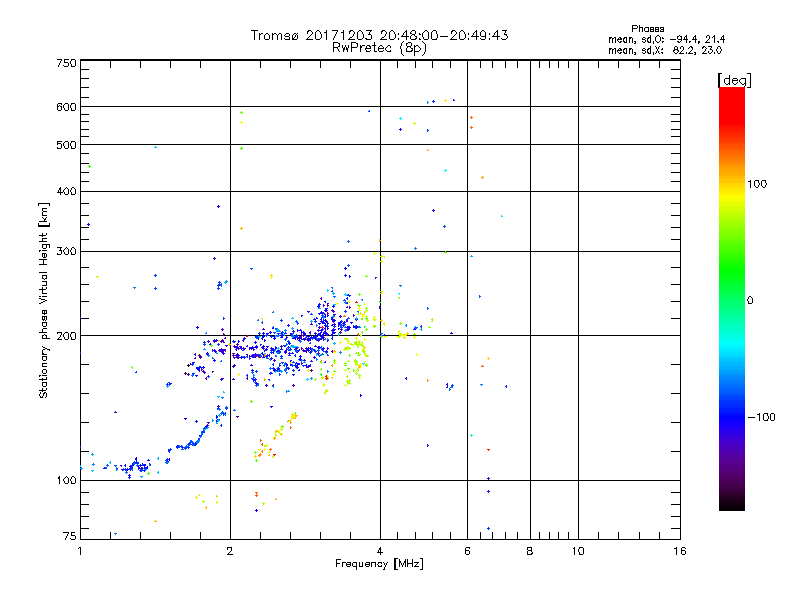The width and height of the screenshot is (800, 600).
Task: Click the y-axis label '500'
Action: point(66,145)
